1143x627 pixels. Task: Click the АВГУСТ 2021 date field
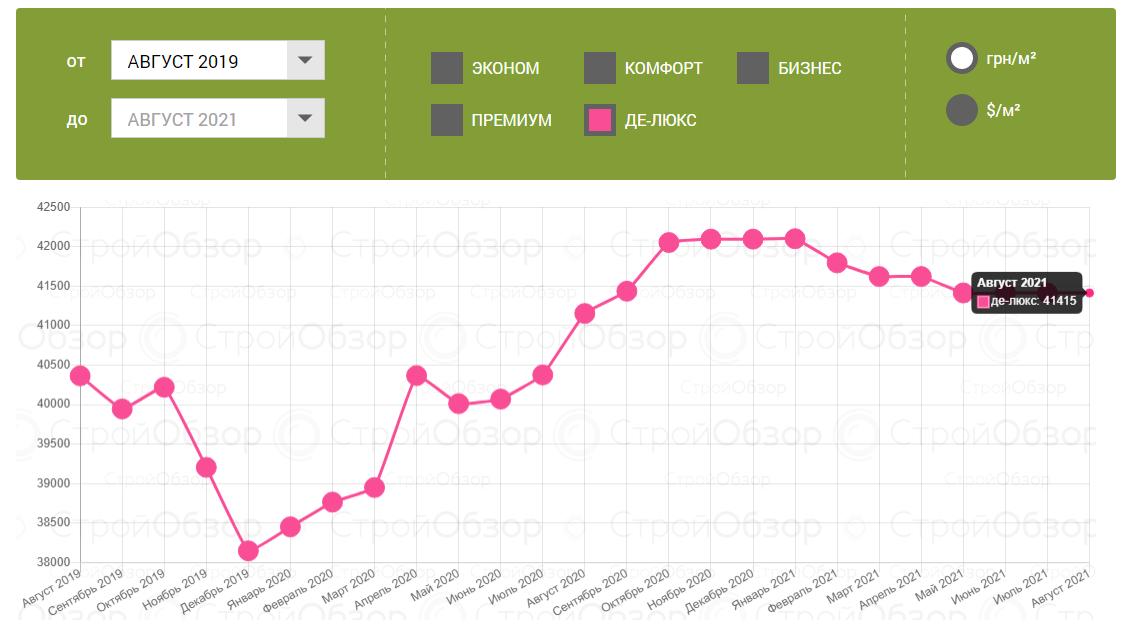199,119
